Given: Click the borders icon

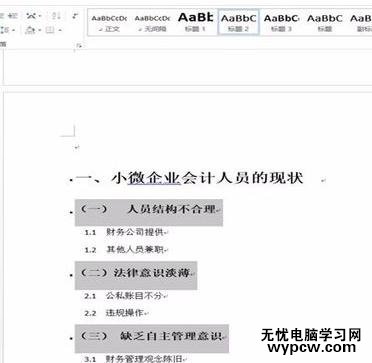Looking at the screenshot, I should tap(50, 31).
